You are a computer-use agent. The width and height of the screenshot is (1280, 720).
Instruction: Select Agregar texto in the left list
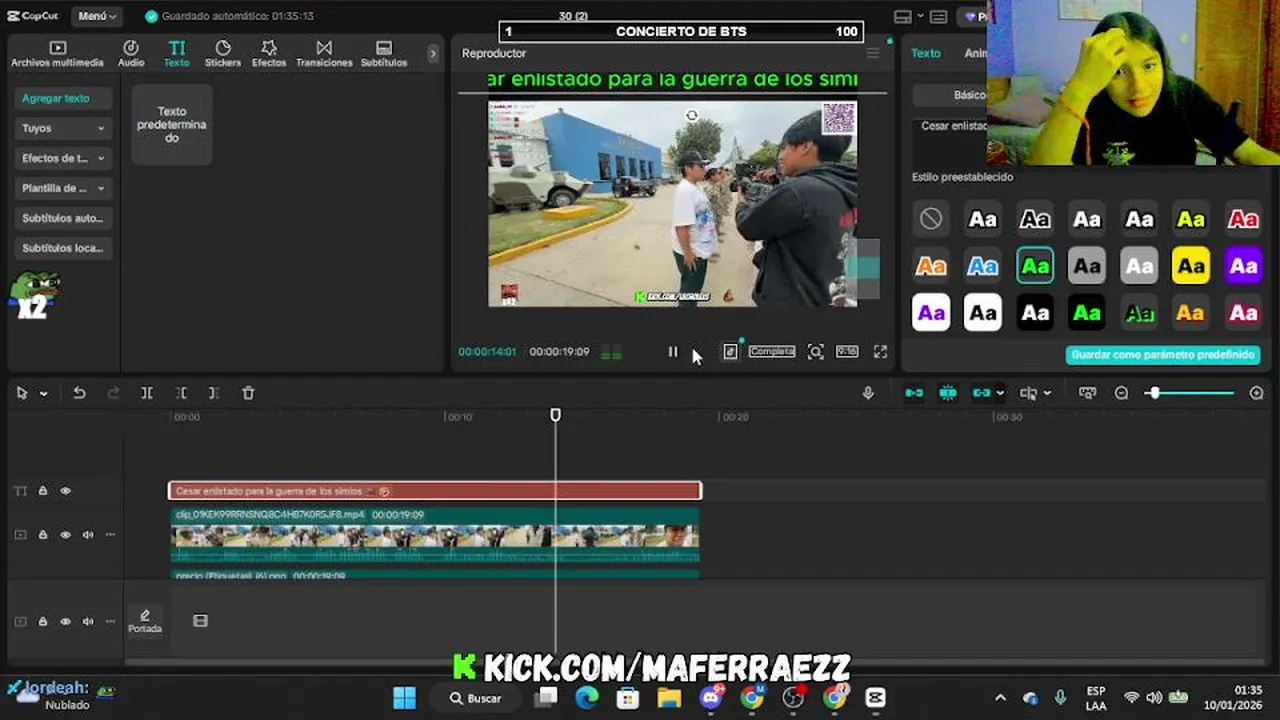(x=63, y=98)
